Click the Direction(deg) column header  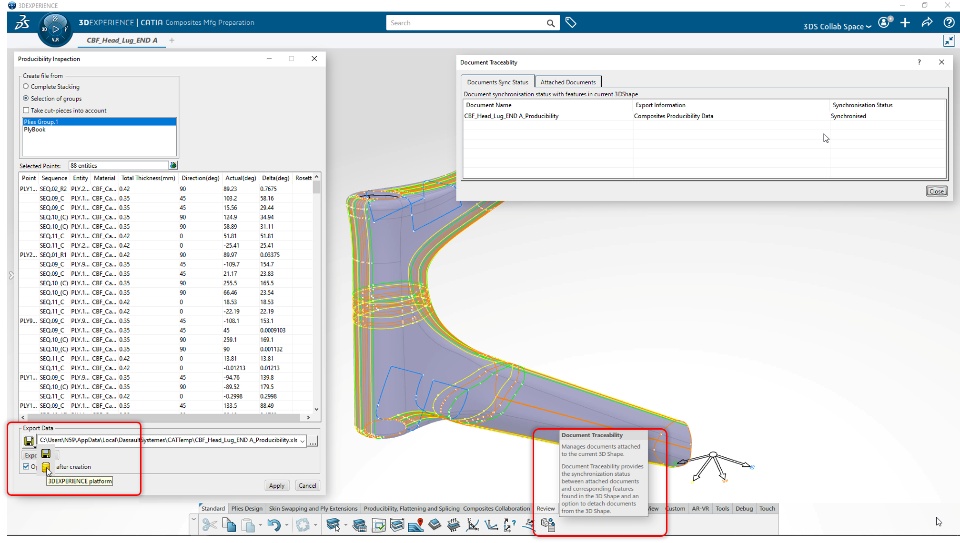pos(200,178)
